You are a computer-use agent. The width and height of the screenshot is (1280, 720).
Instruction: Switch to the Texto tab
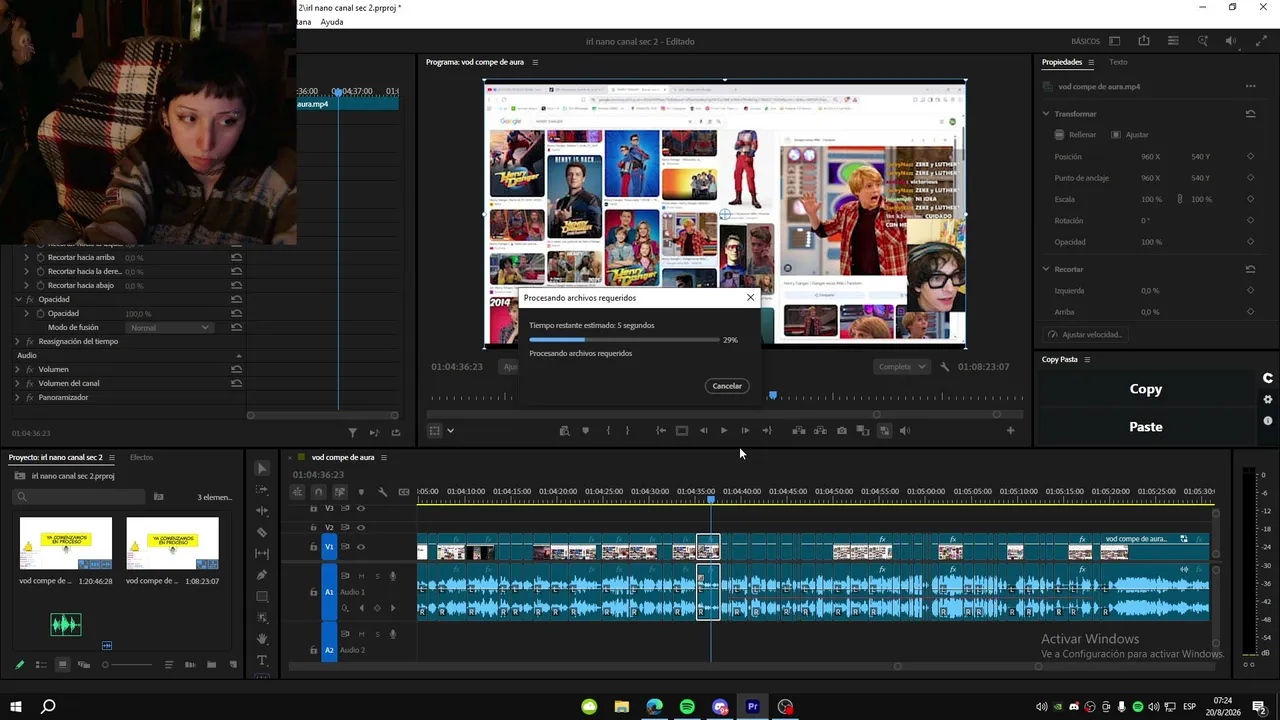click(1118, 62)
